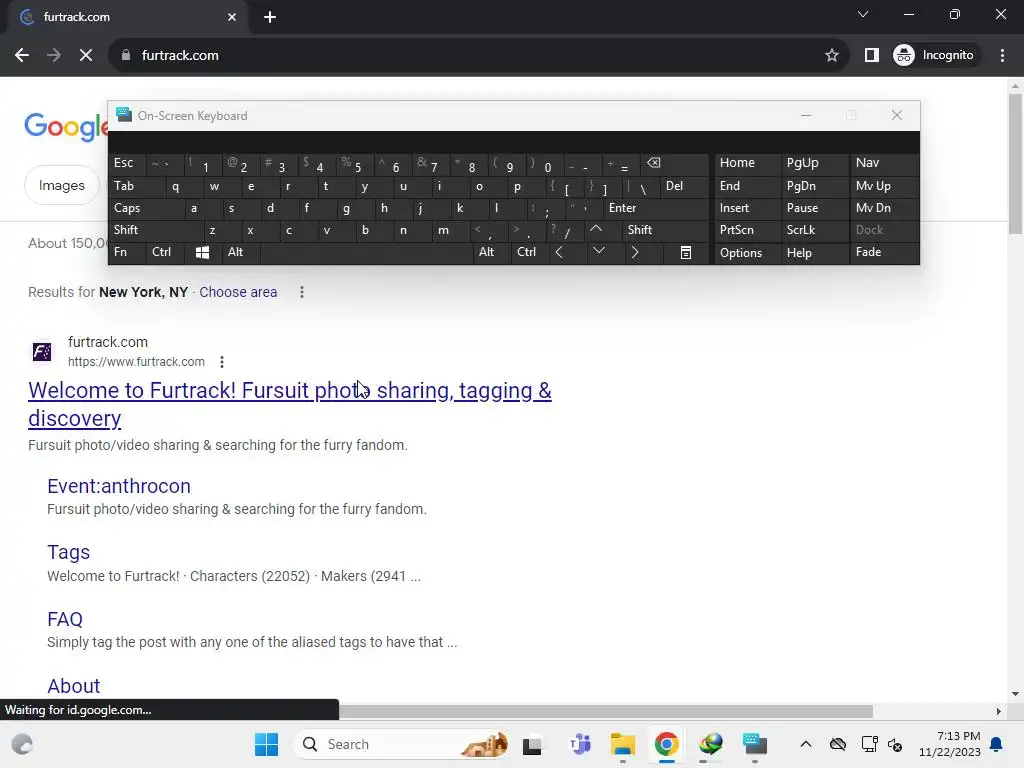Screen dimensions: 1024x768
Task: Bookmark this page with the star icon
Action: pos(831,56)
